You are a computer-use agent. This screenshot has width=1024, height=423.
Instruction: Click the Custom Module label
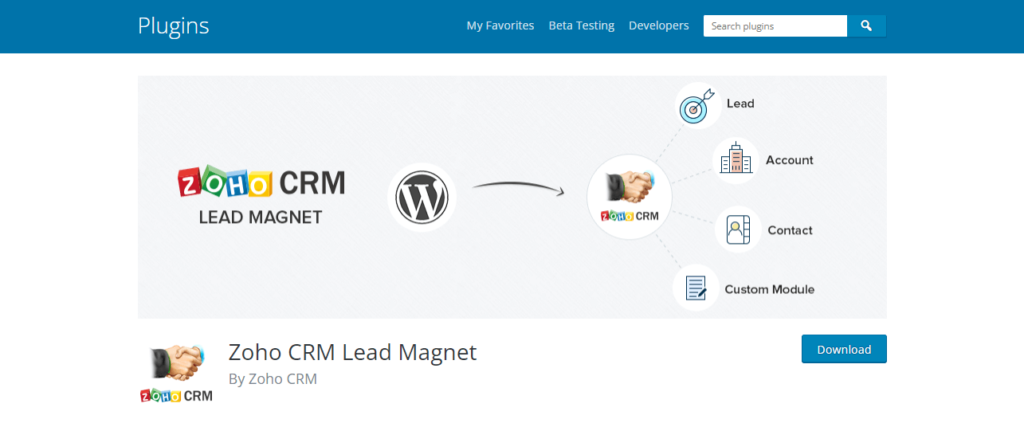(769, 289)
